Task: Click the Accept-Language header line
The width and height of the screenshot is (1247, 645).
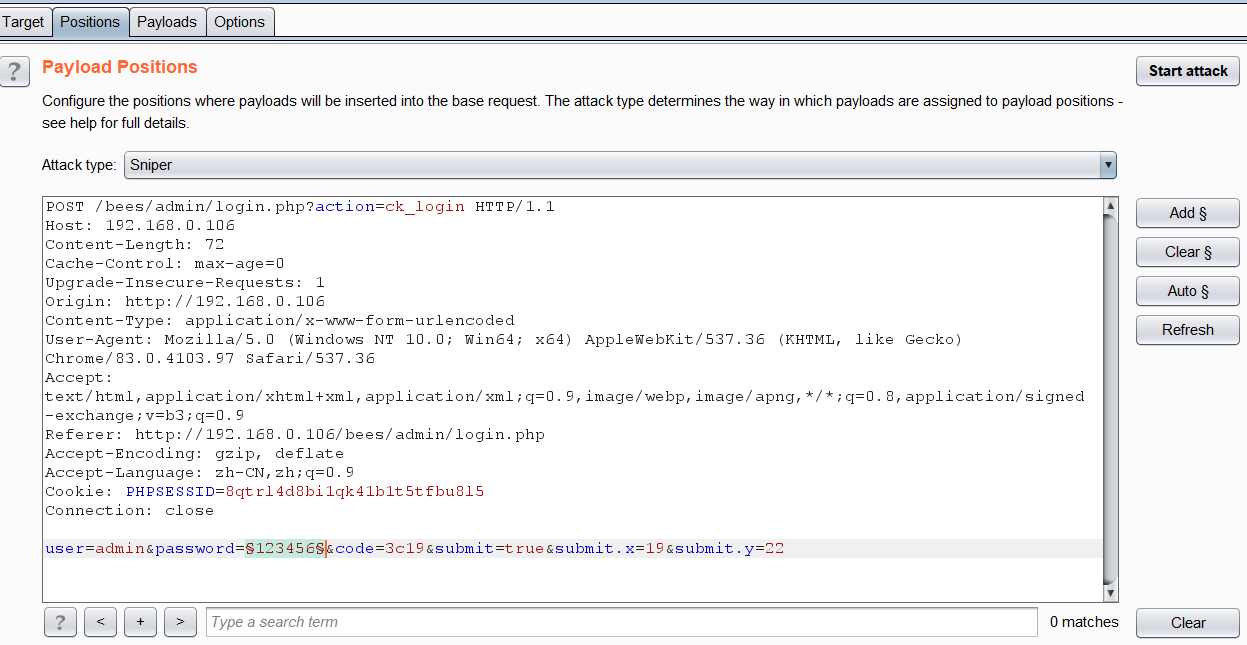Action: point(200,473)
